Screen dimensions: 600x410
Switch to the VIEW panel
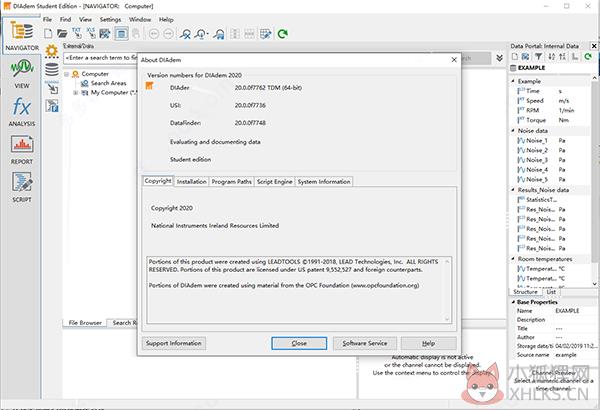pyautogui.click(x=21, y=74)
